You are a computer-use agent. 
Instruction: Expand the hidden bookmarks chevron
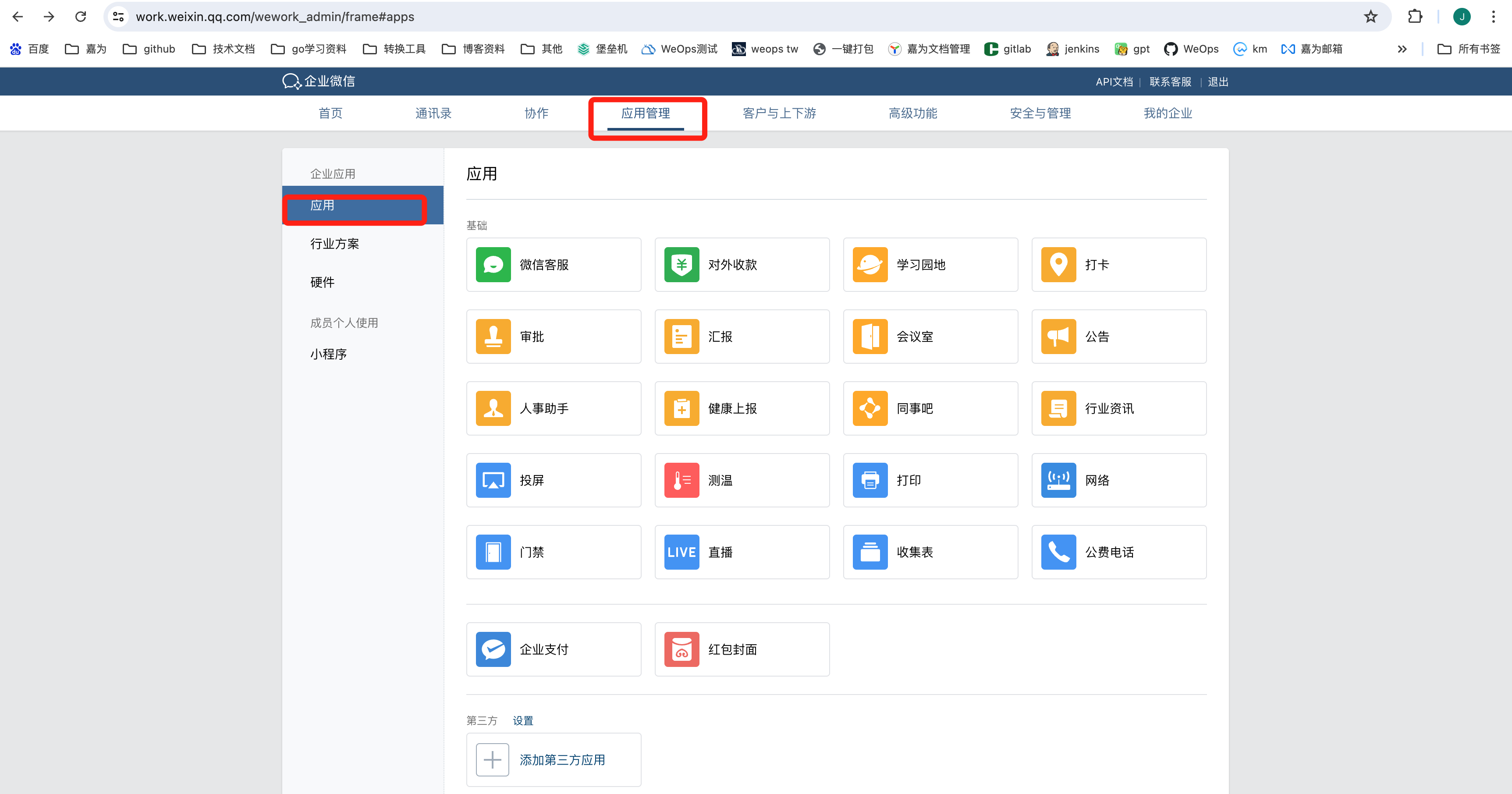[1402, 49]
